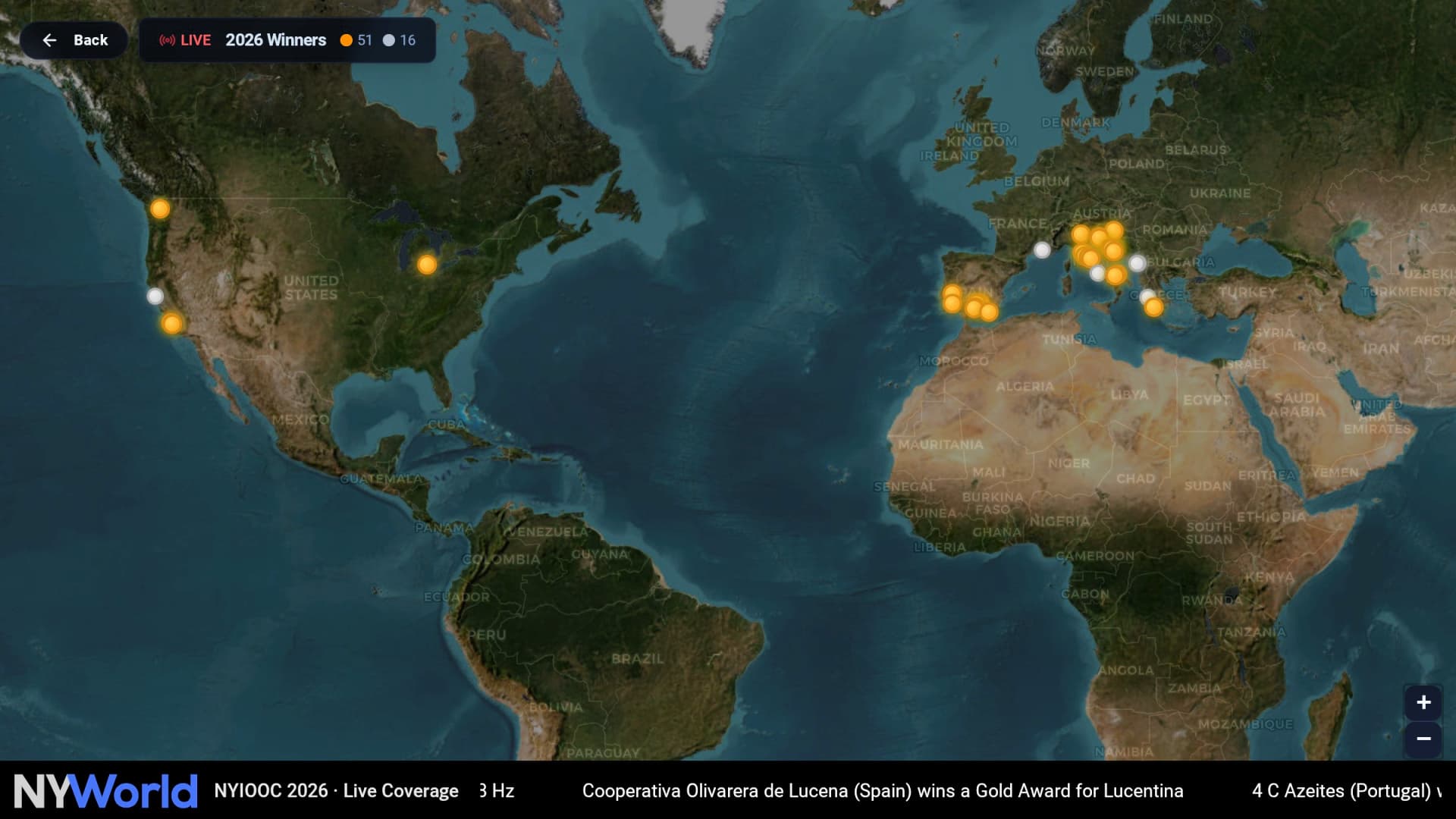Viewport: 1456px width, 819px height.
Task: Click gold marker in southern Italy
Action: click(x=1116, y=275)
